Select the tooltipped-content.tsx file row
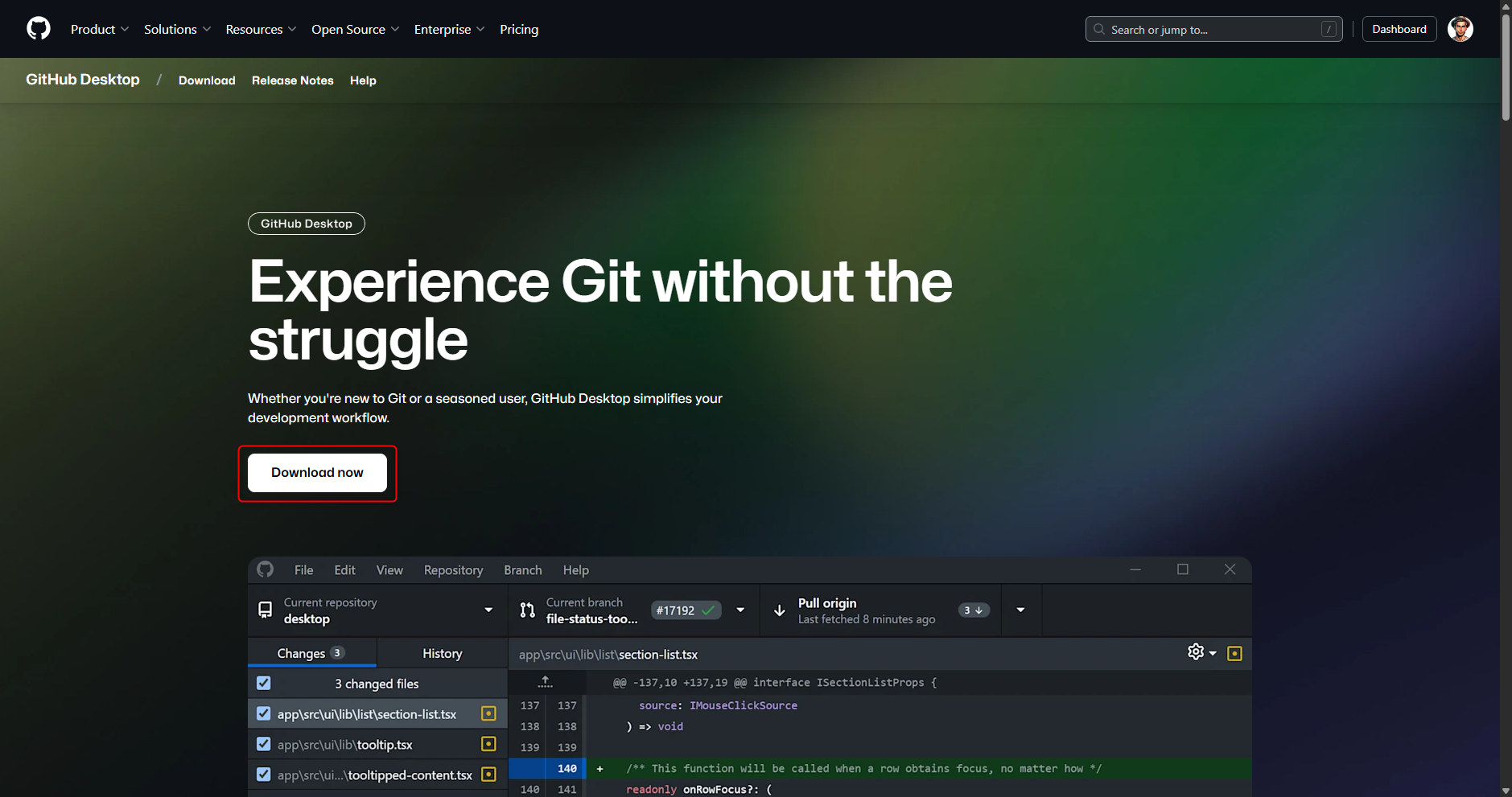1512x797 pixels. click(x=377, y=774)
